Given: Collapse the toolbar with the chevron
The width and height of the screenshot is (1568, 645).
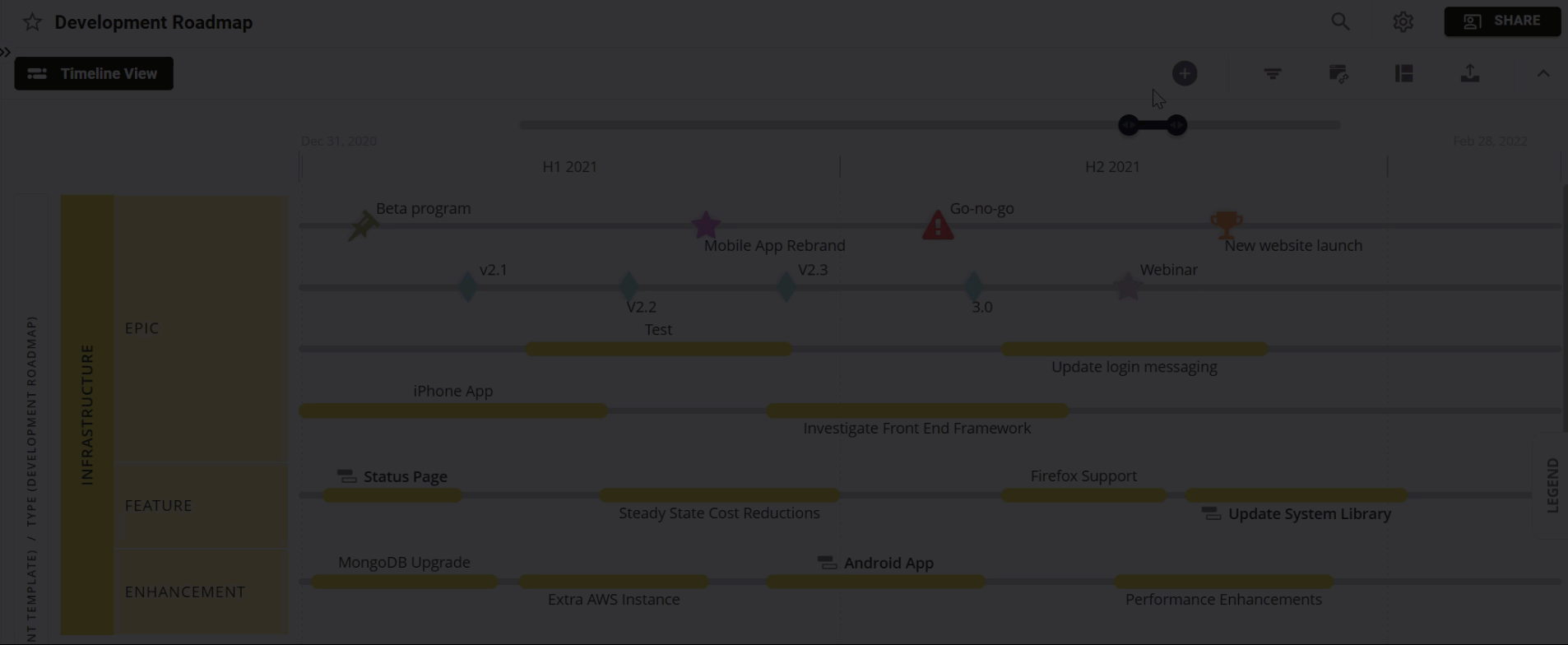Looking at the screenshot, I should coord(1542,74).
